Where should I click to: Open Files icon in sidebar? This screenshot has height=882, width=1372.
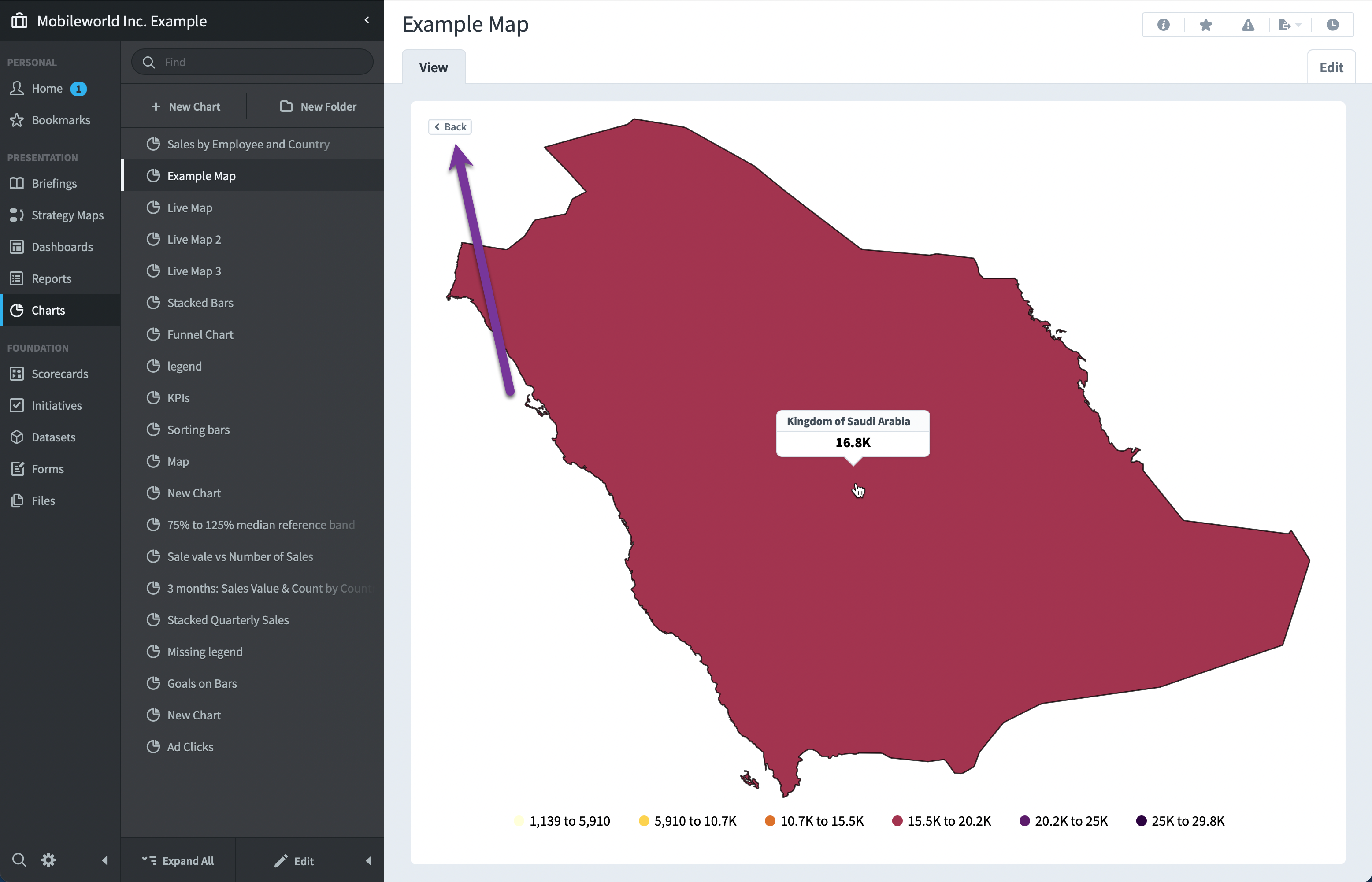[17, 500]
